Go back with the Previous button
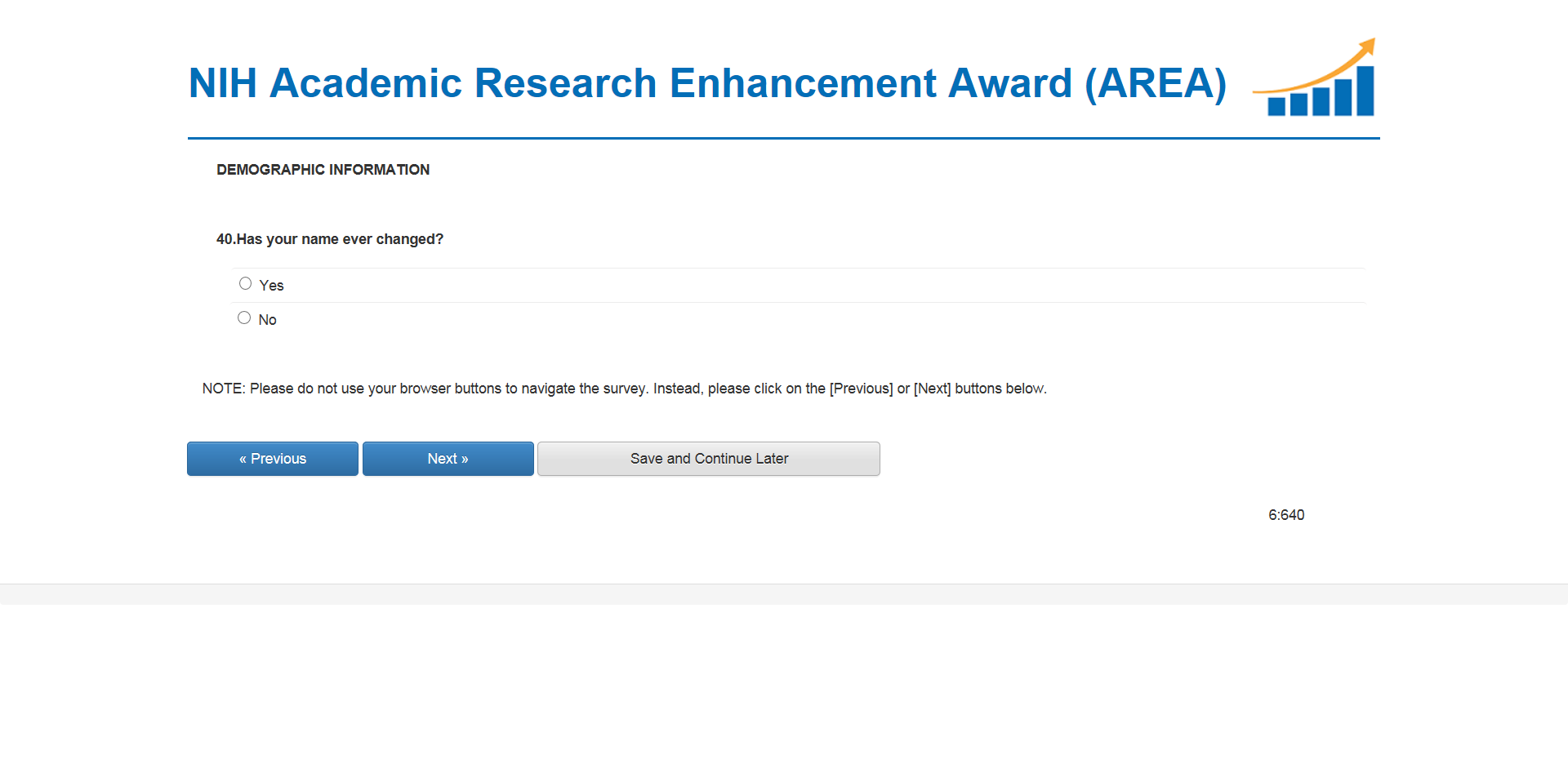1568x764 pixels. point(273,459)
